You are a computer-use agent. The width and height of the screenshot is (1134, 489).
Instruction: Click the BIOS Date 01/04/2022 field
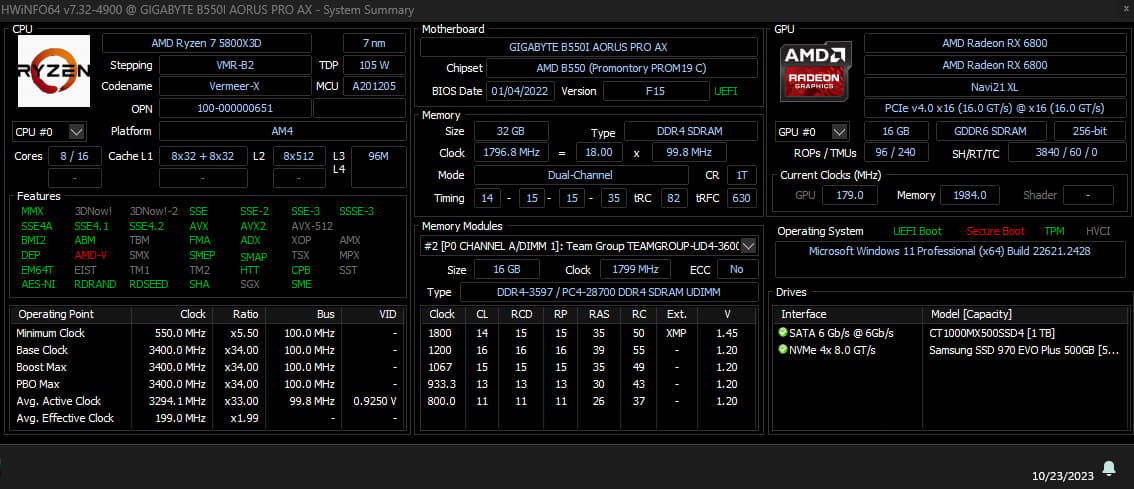coord(521,91)
